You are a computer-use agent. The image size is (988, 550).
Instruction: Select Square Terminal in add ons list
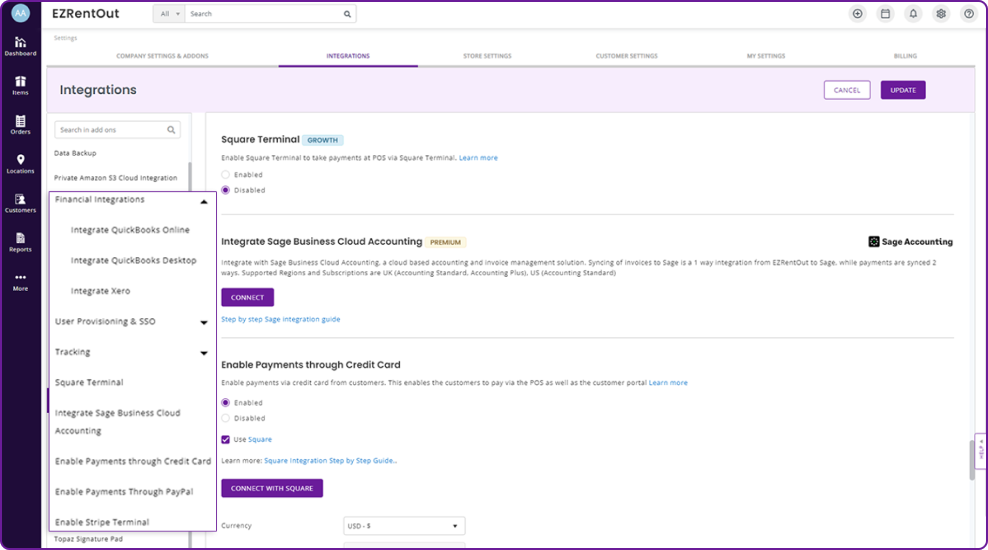[x=89, y=382]
